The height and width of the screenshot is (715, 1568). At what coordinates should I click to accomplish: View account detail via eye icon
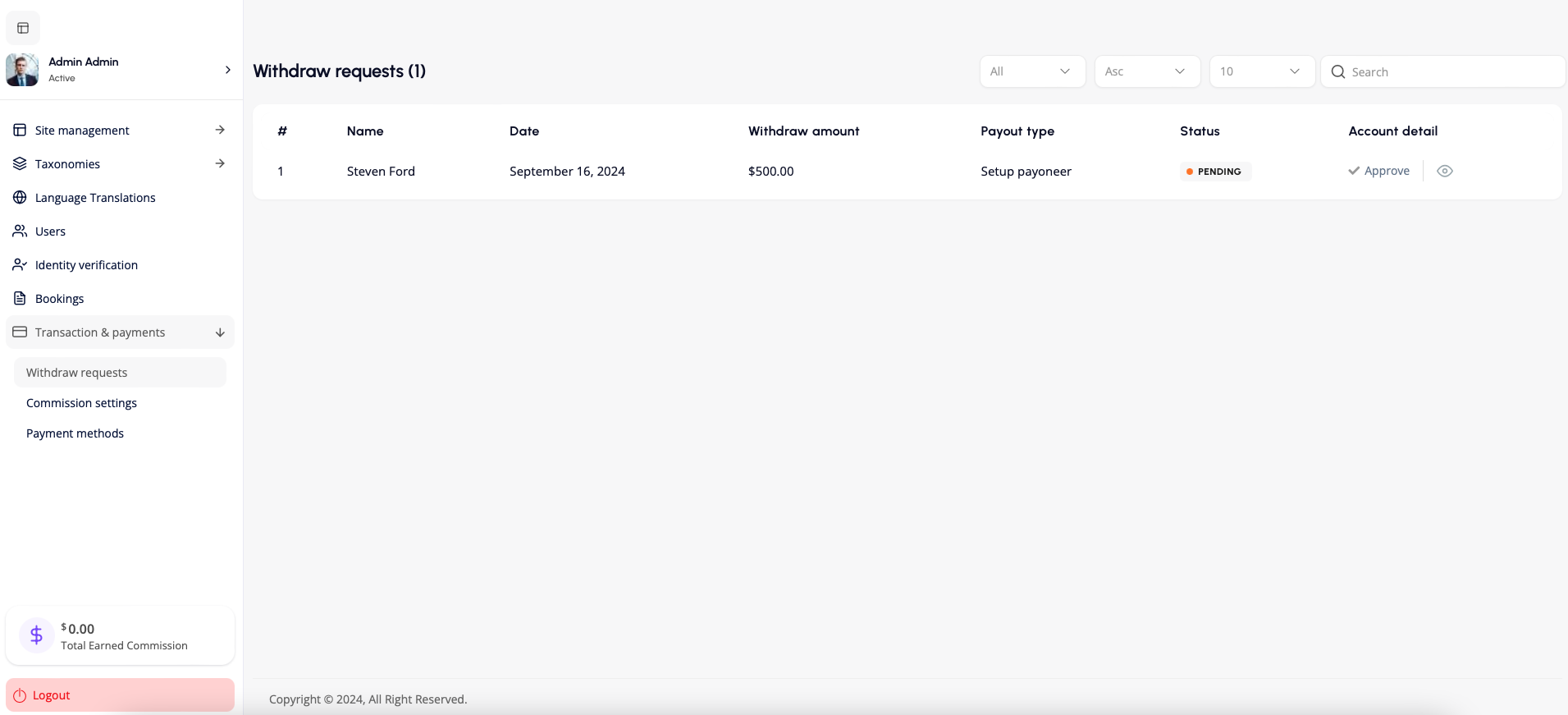pyautogui.click(x=1445, y=171)
